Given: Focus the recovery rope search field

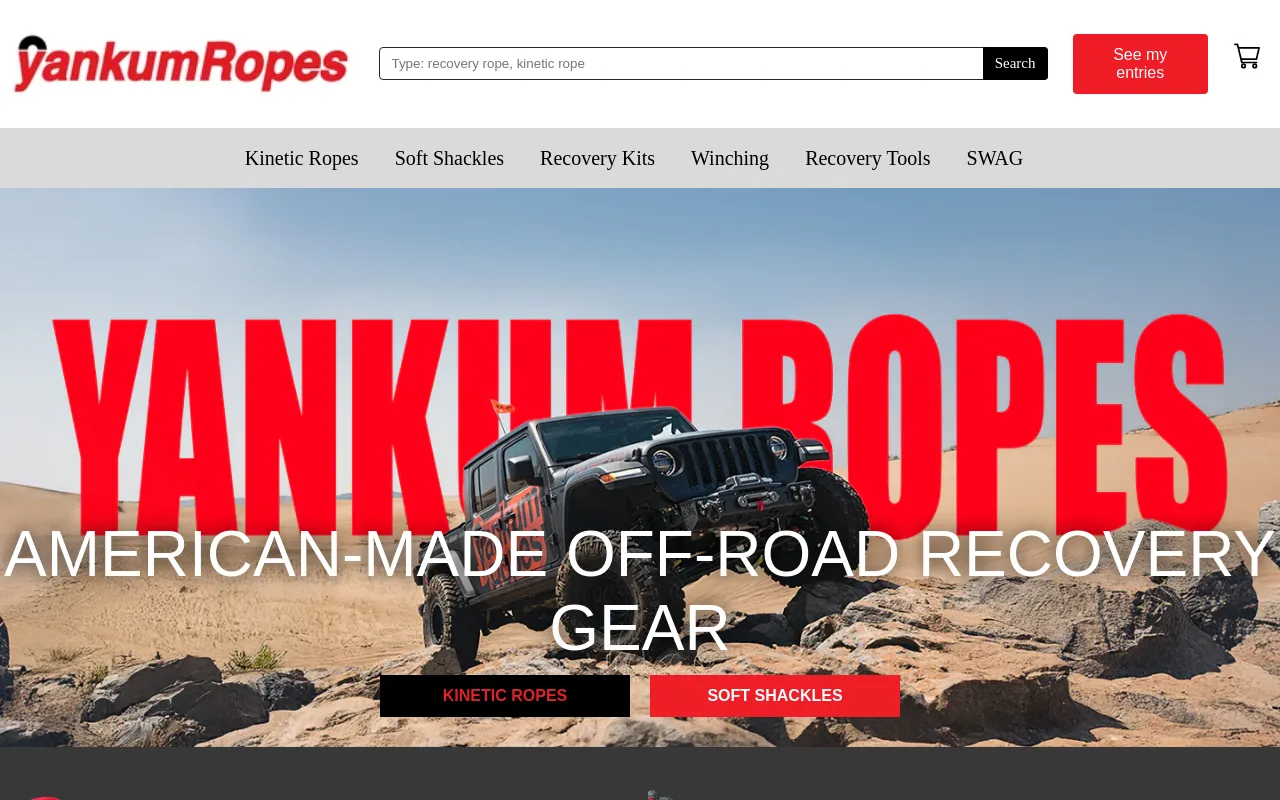Looking at the screenshot, I should (681, 63).
